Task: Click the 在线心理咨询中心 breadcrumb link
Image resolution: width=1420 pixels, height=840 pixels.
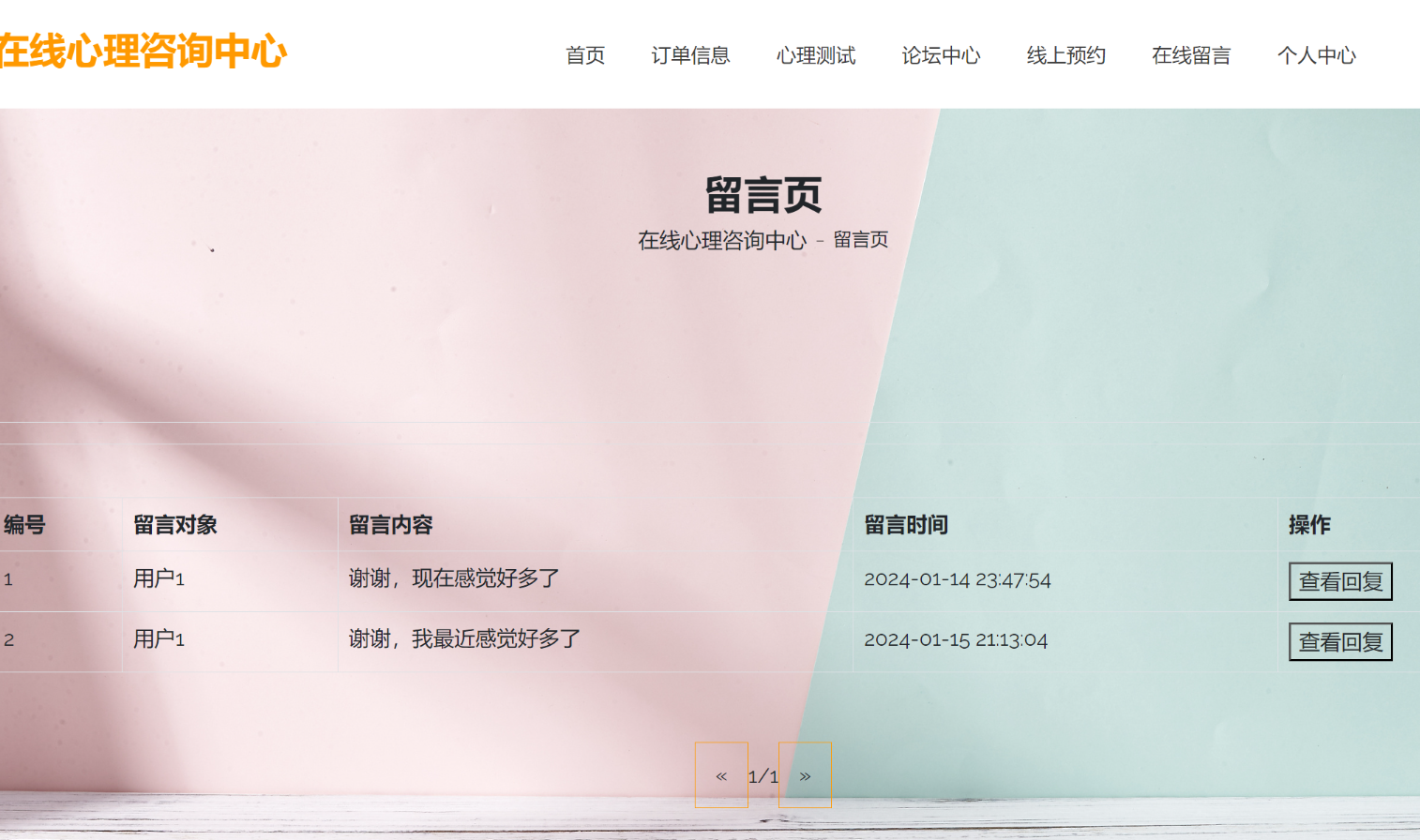Action: point(720,240)
